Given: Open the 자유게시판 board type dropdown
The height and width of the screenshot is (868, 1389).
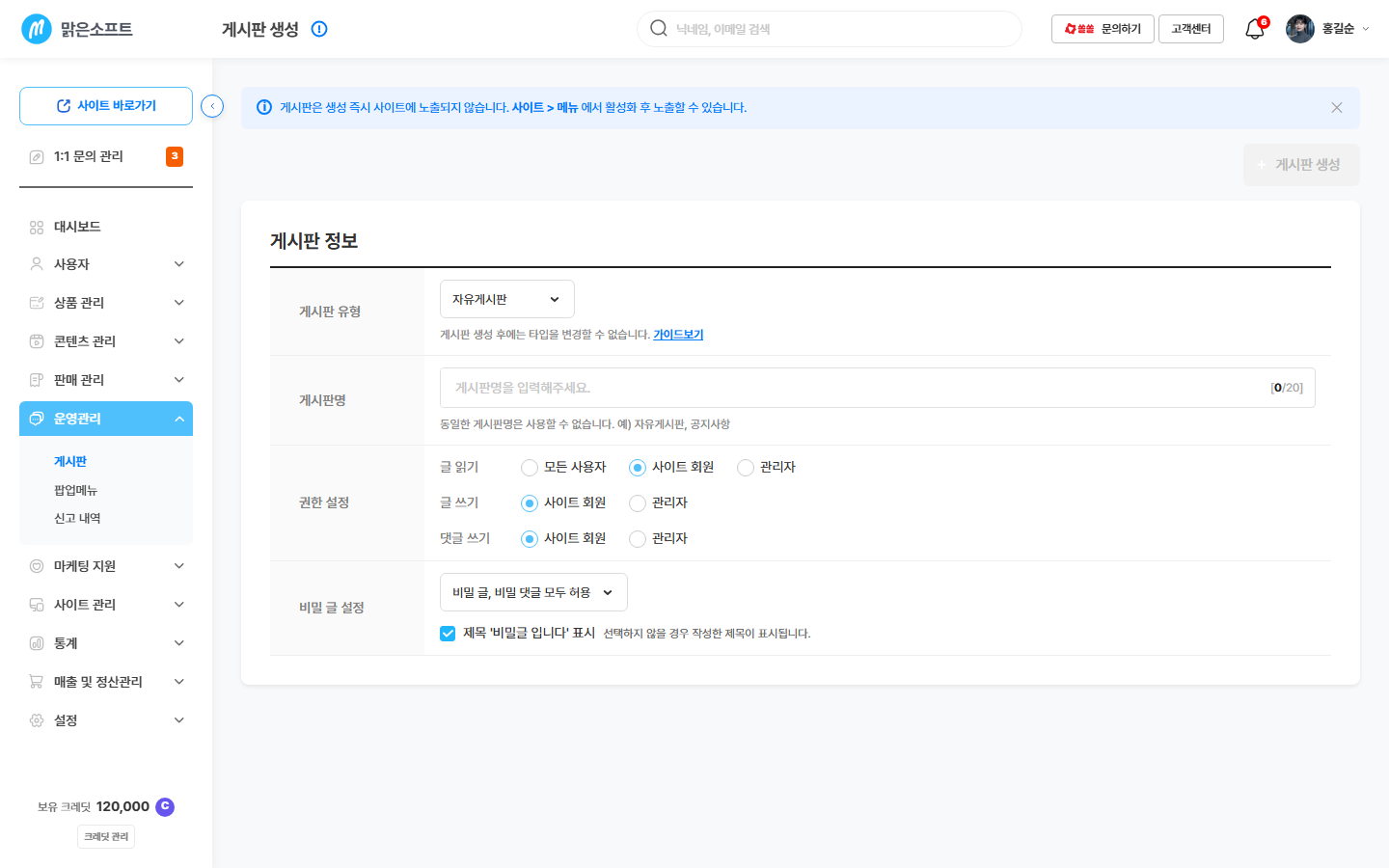Looking at the screenshot, I should click(x=507, y=299).
